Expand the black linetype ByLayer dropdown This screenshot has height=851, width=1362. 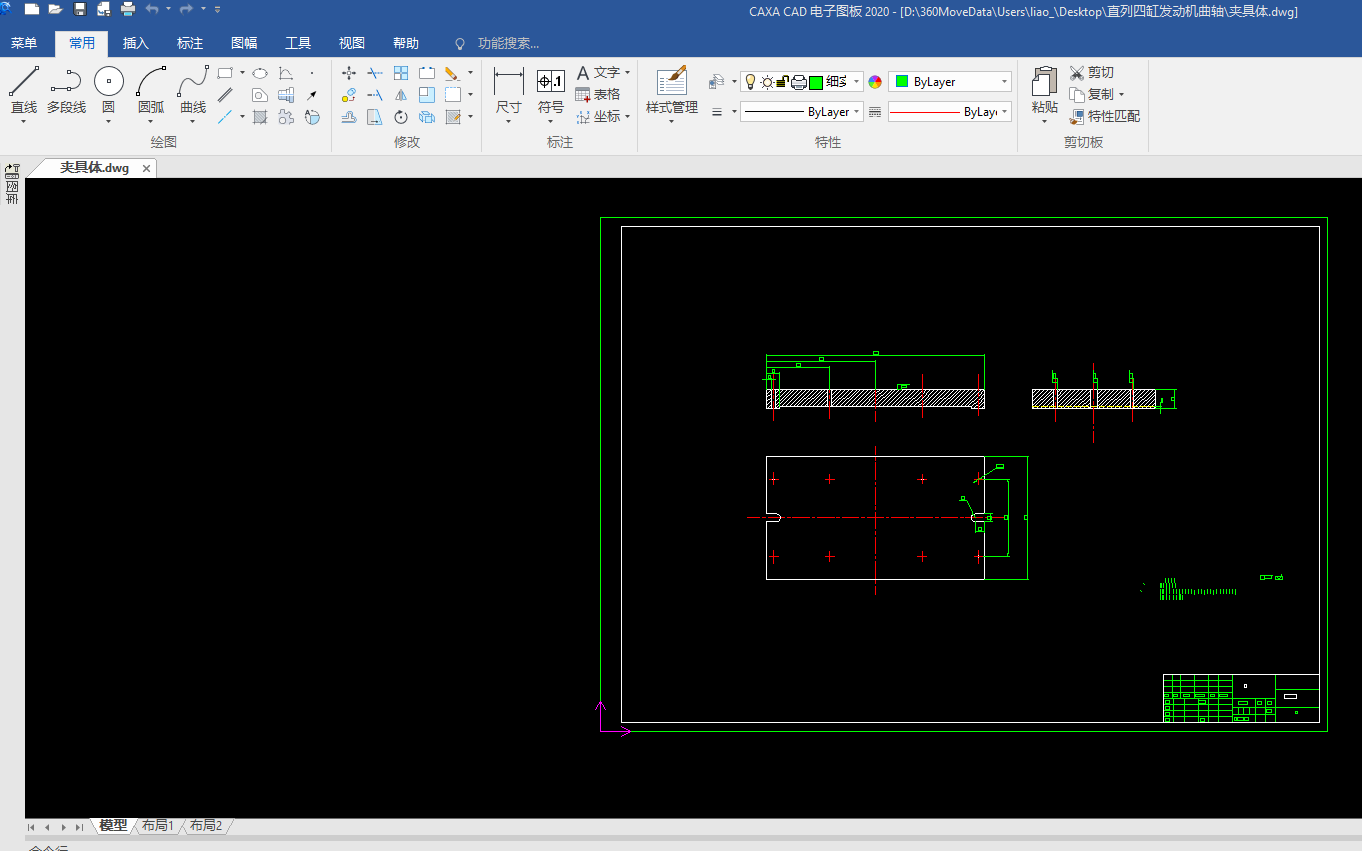click(x=857, y=112)
